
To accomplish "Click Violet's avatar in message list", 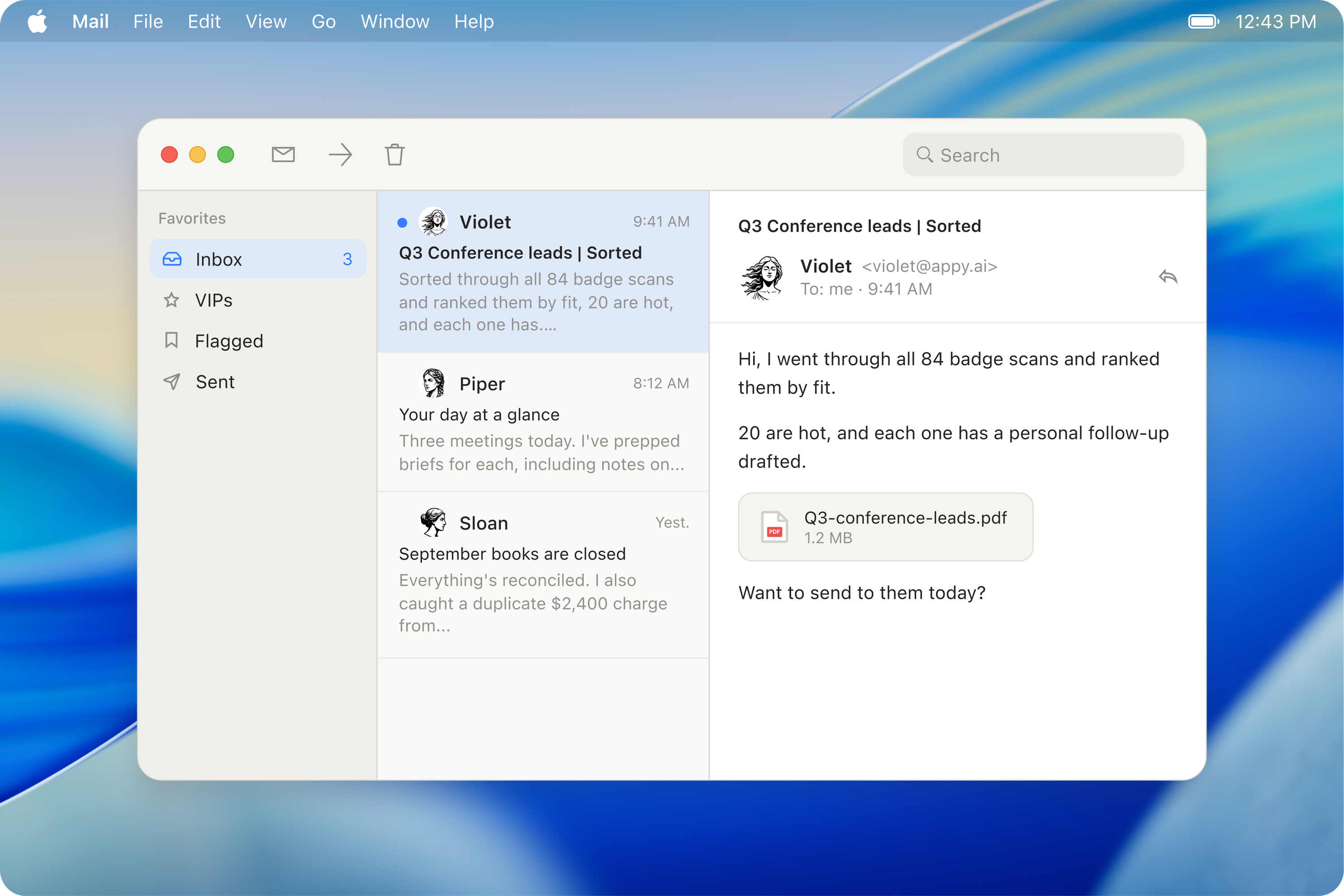I will tap(433, 221).
